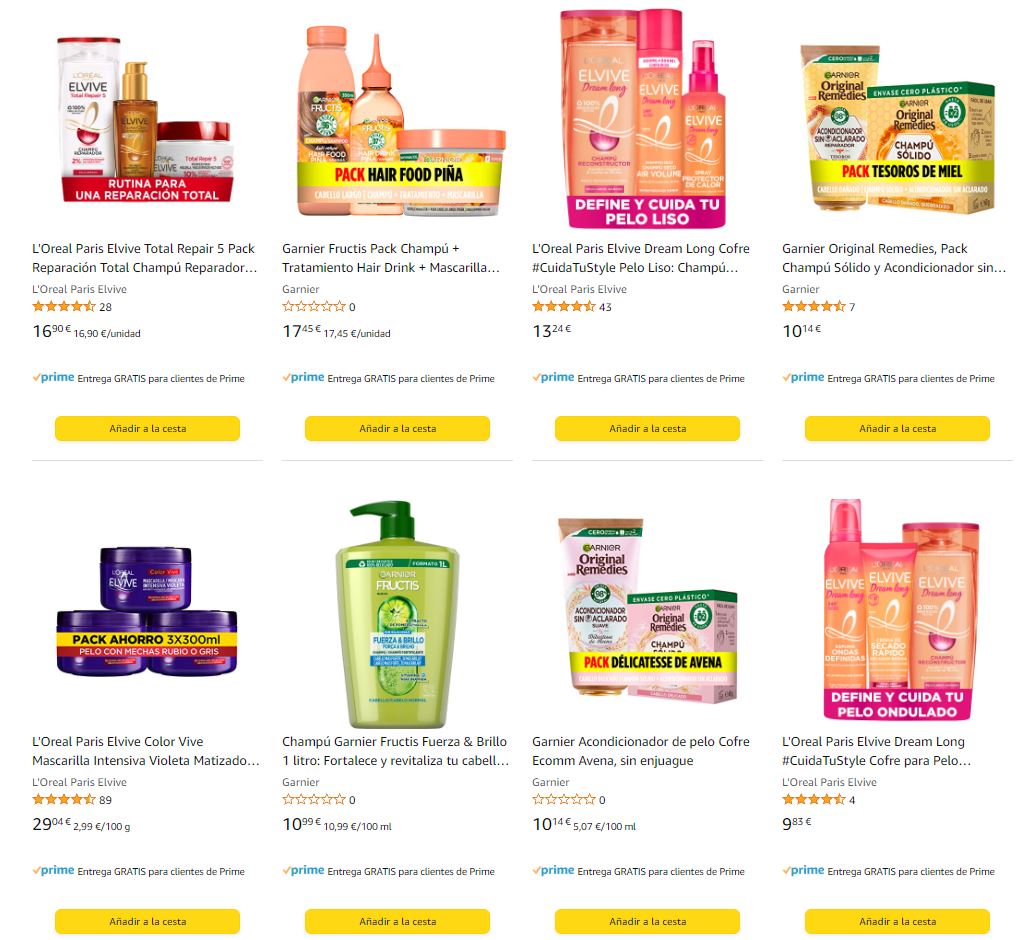Click star rating of Garnier Original Remedies honey pack
The height and width of the screenshot is (940, 1036).
[814, 307]
